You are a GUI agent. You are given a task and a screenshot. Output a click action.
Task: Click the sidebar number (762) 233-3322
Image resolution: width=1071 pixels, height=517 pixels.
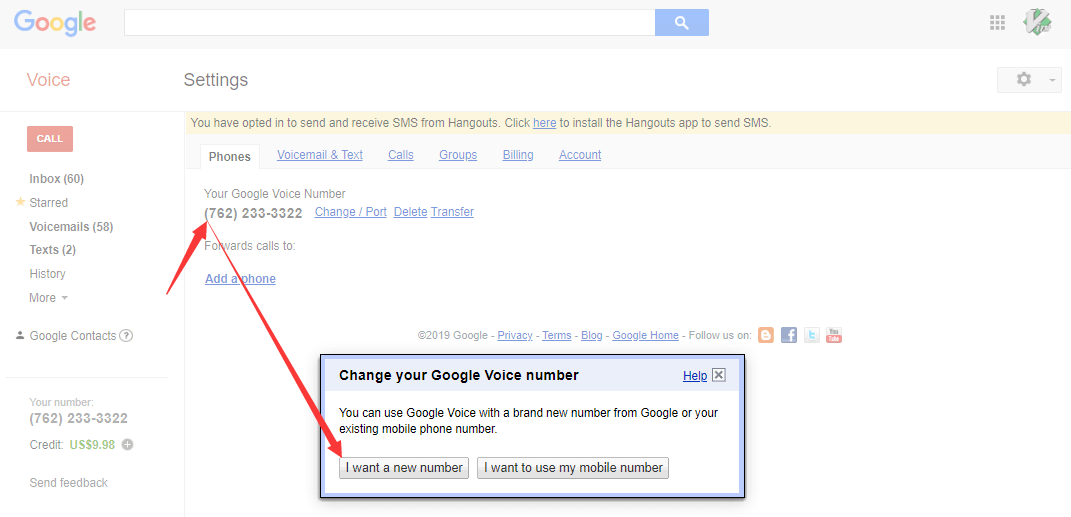(x=79, y=419)
